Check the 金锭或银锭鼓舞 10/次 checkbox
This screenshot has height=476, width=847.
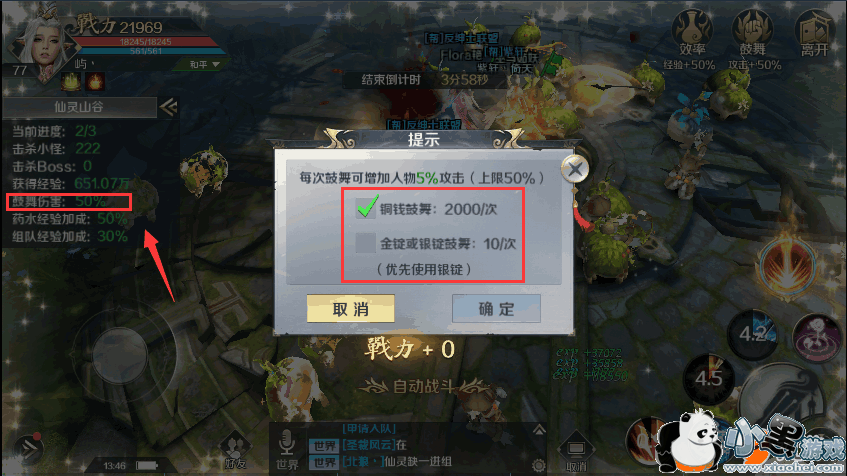click(366, 243)
